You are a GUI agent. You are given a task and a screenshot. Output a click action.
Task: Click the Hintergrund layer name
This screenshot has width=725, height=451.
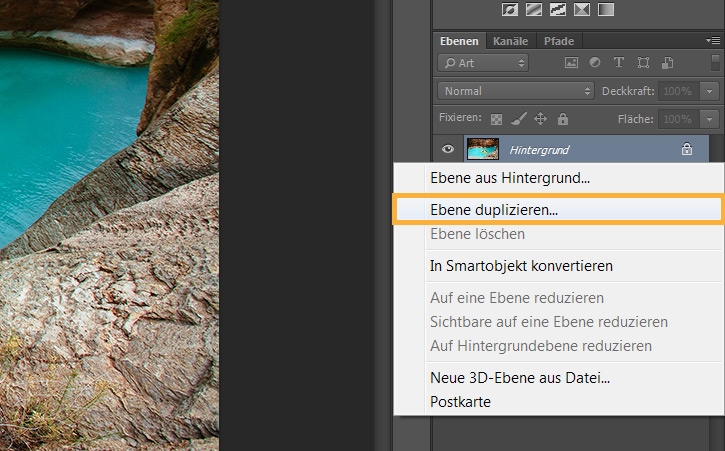point(539,150)
